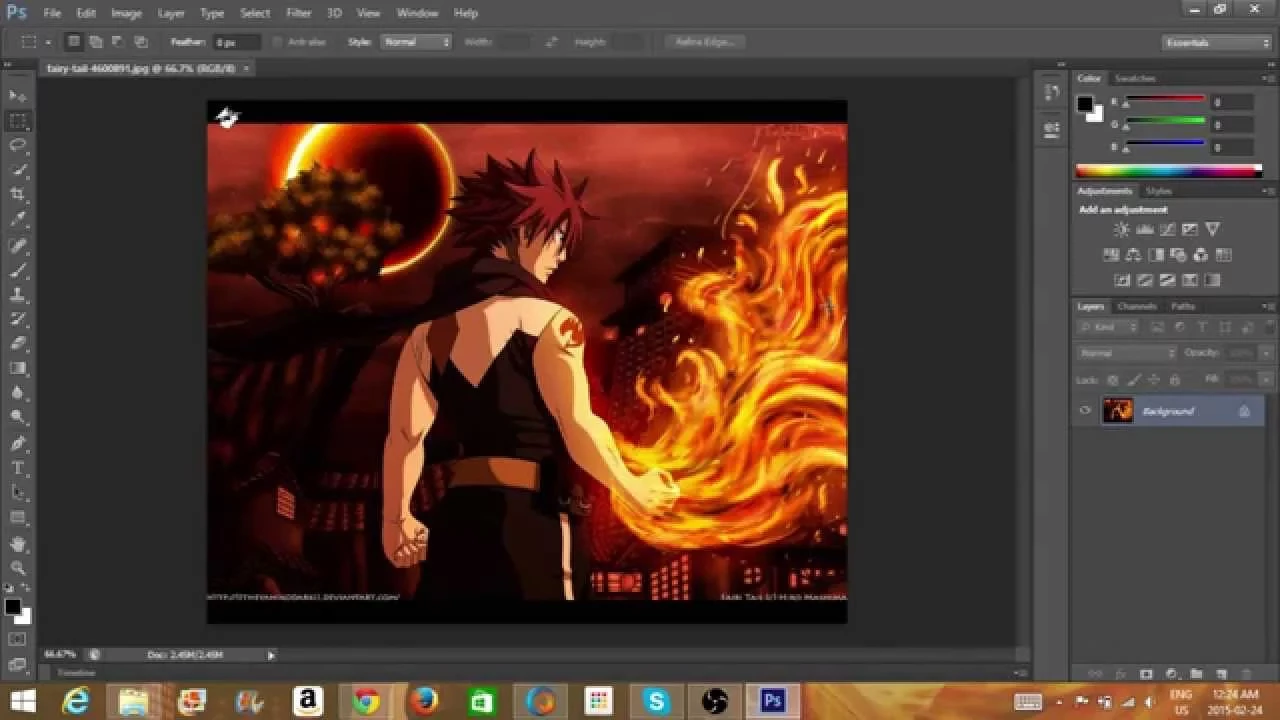1280x720 pixels.
Task: Enable New selection mode in options bar
Action: coord(74,42)
